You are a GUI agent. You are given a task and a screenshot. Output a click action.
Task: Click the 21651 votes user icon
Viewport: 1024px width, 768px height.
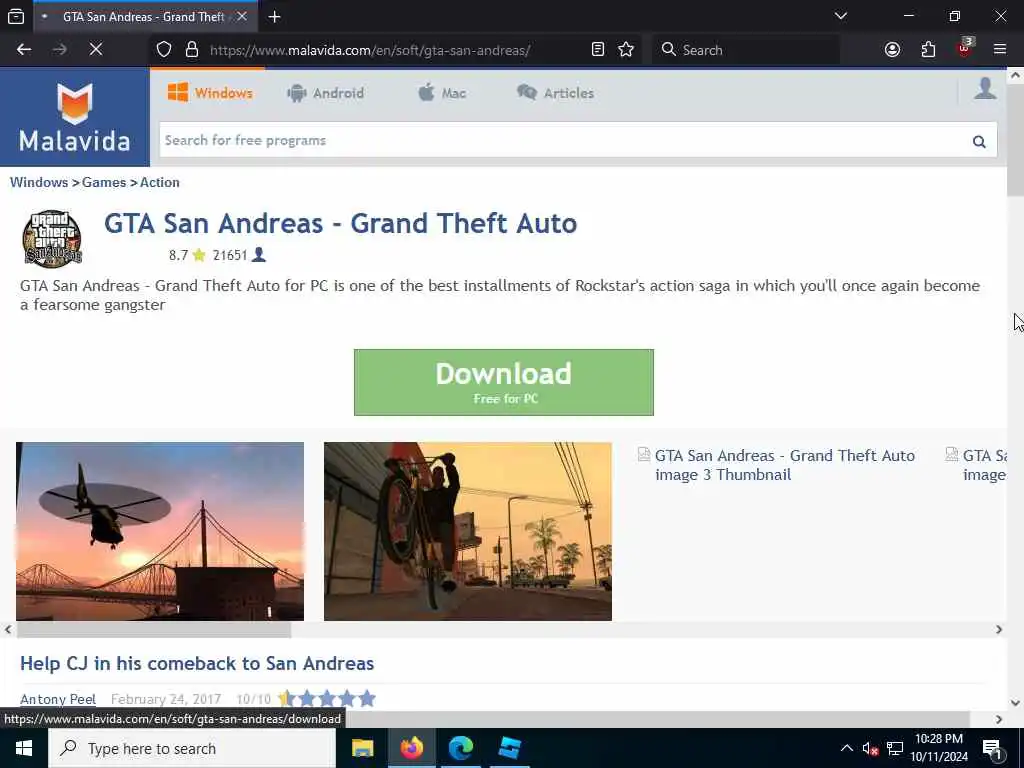(259, 255)
